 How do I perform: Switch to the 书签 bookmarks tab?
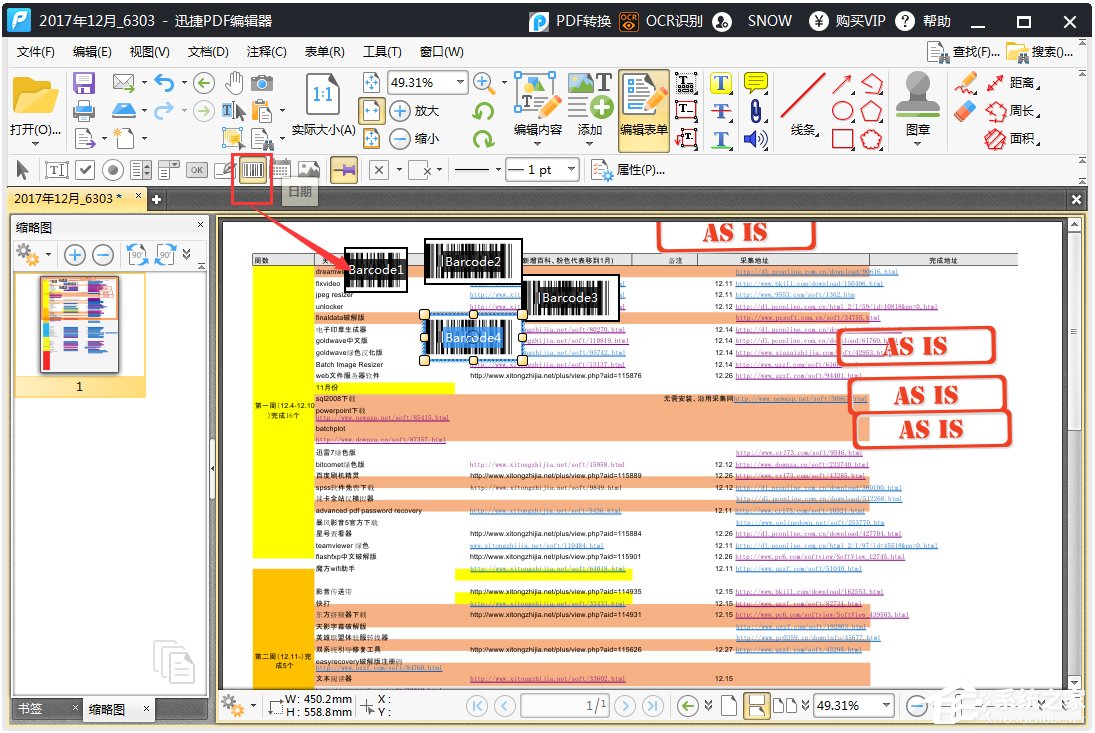(x=30, y=709)
